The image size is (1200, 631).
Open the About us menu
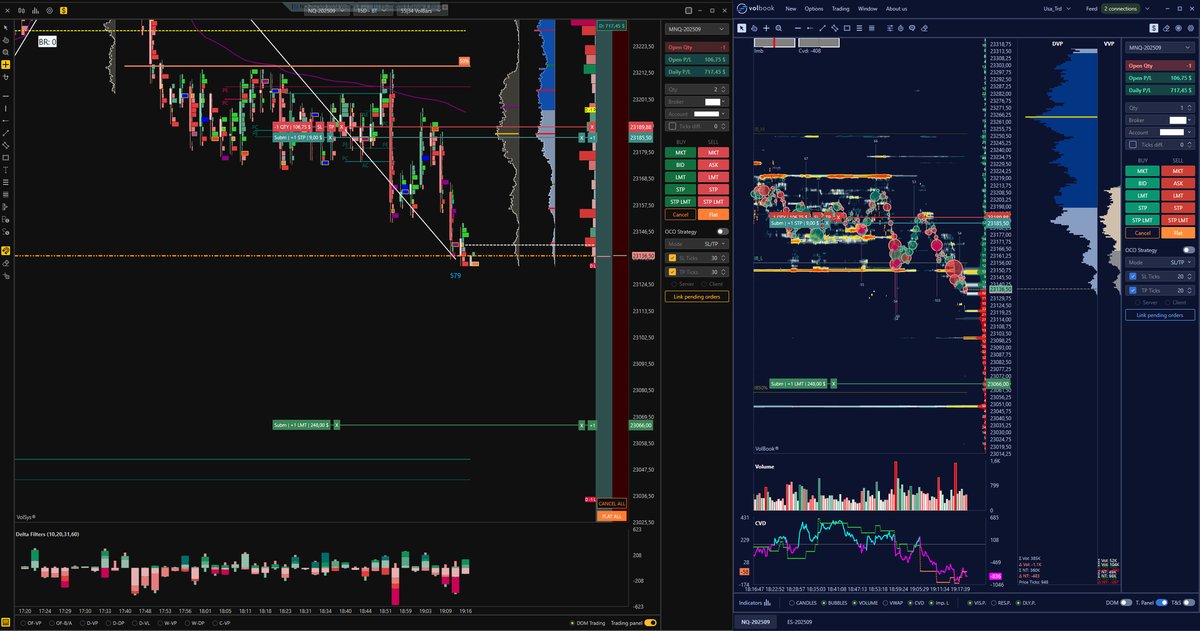897,8
